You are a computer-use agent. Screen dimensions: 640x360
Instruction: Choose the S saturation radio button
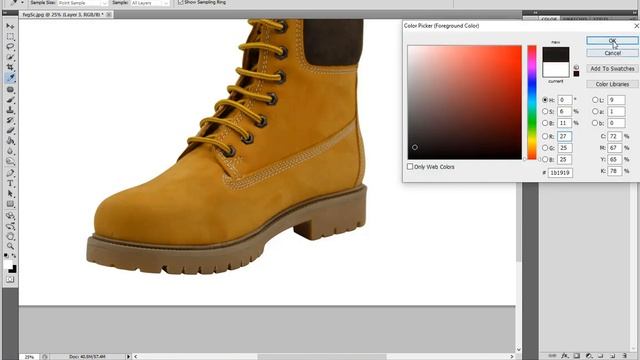pos(545,111)
